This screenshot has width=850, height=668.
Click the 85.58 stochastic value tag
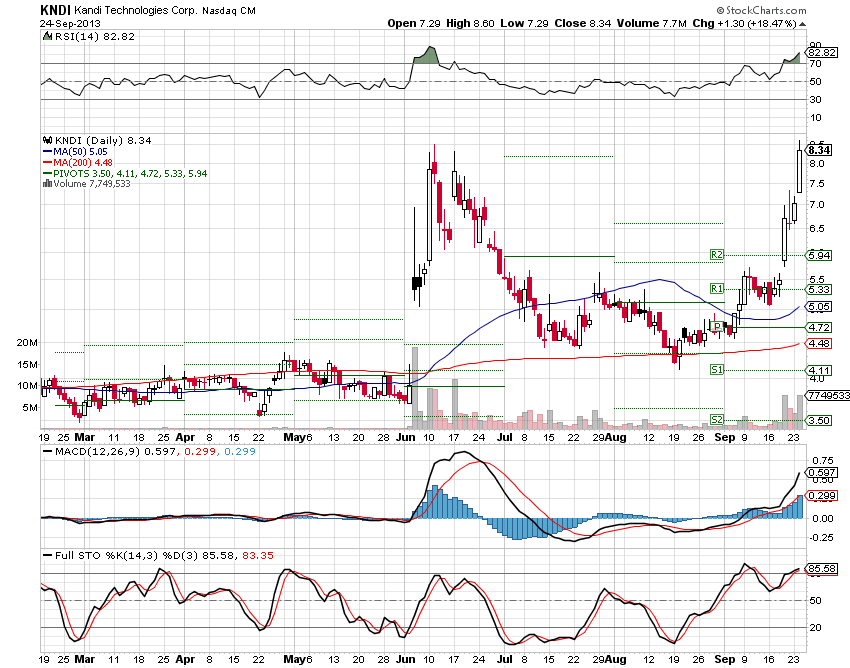tap(822, 569)
